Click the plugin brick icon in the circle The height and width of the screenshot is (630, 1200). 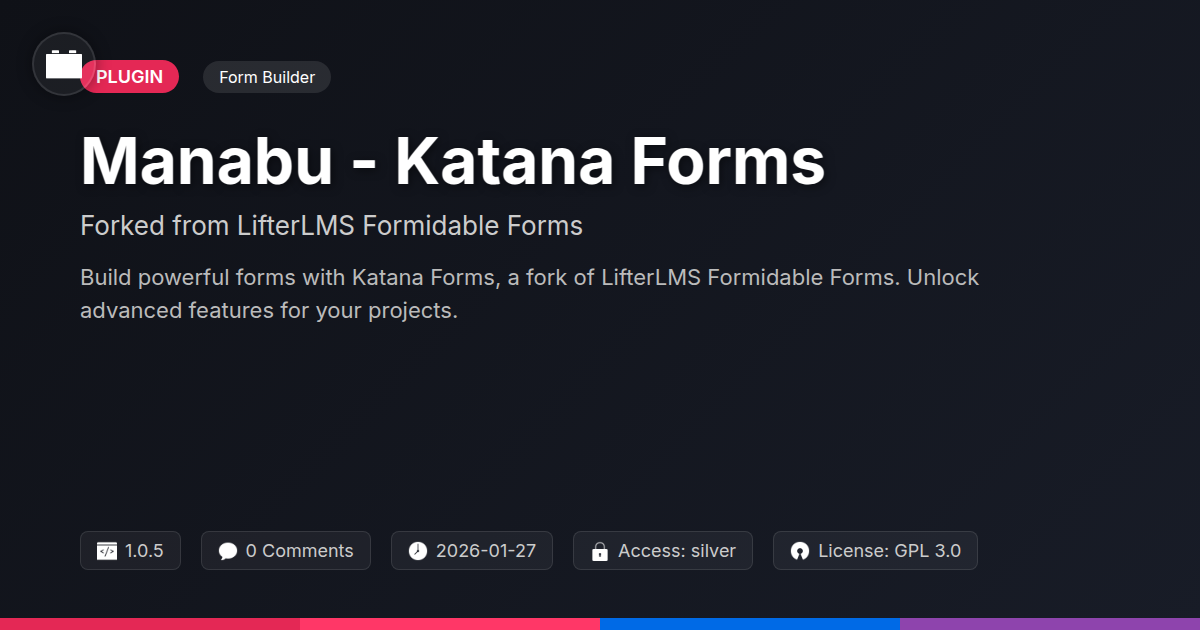coord(64,64)
